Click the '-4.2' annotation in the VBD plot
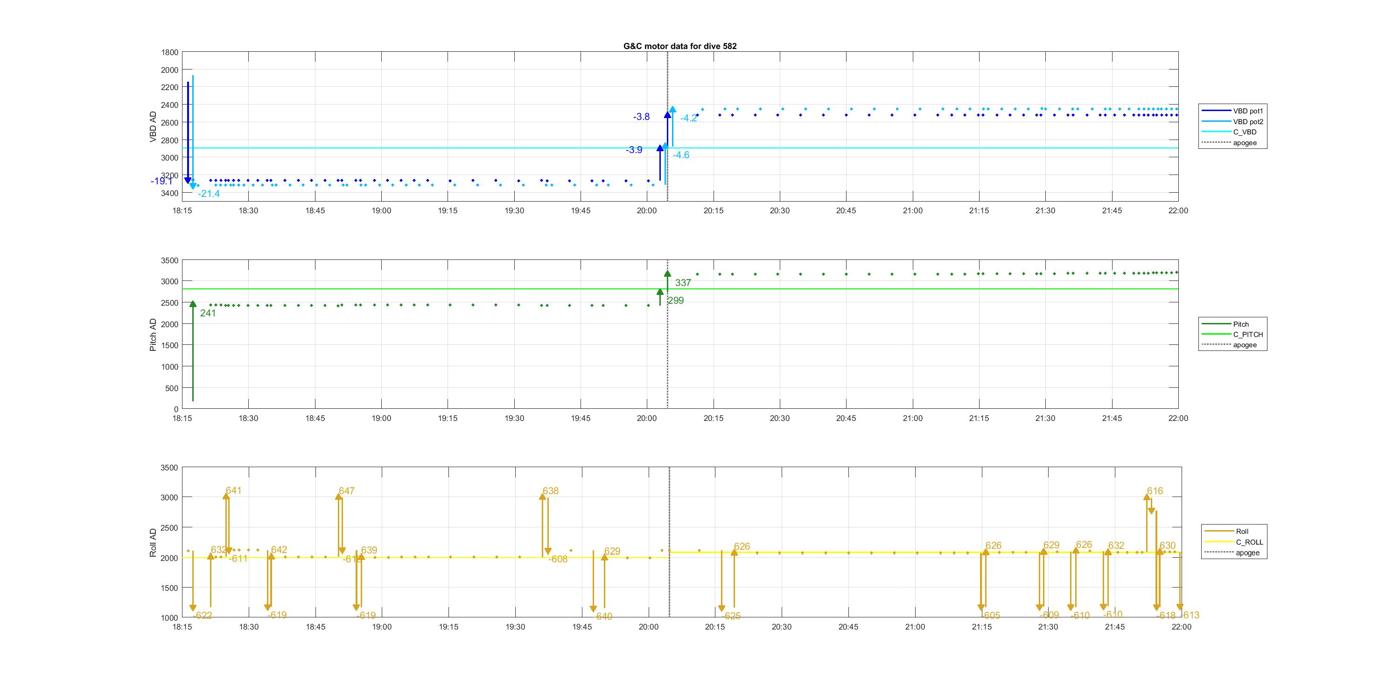The width and height of the screenshot is (1400, 693). pos(689,118)
